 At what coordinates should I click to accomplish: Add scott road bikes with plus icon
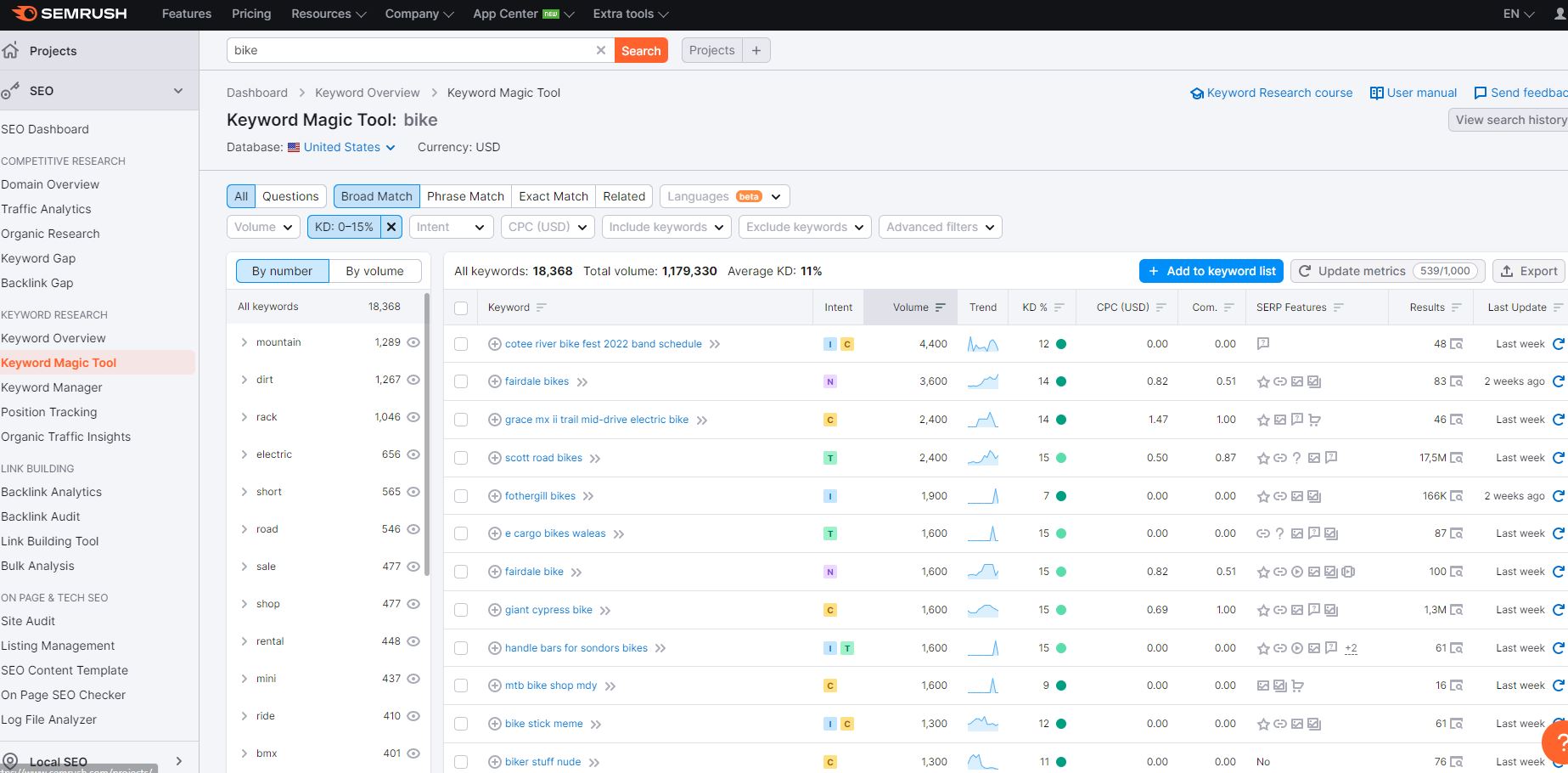(x=494, y=458)
